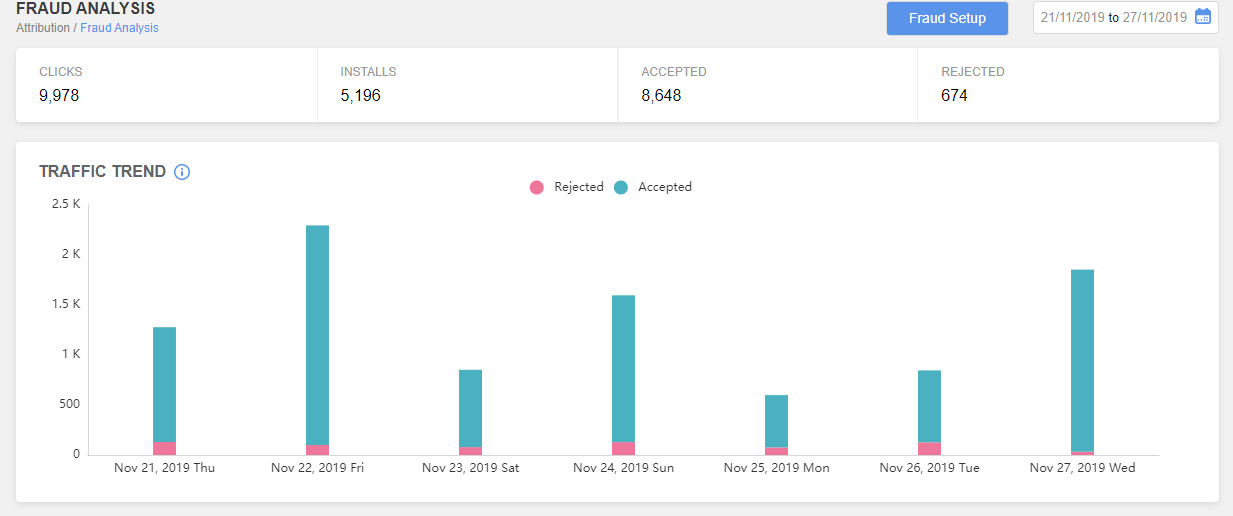Click the "Nov 22, 2019 Fri" axis label

(x=317, y=468)
